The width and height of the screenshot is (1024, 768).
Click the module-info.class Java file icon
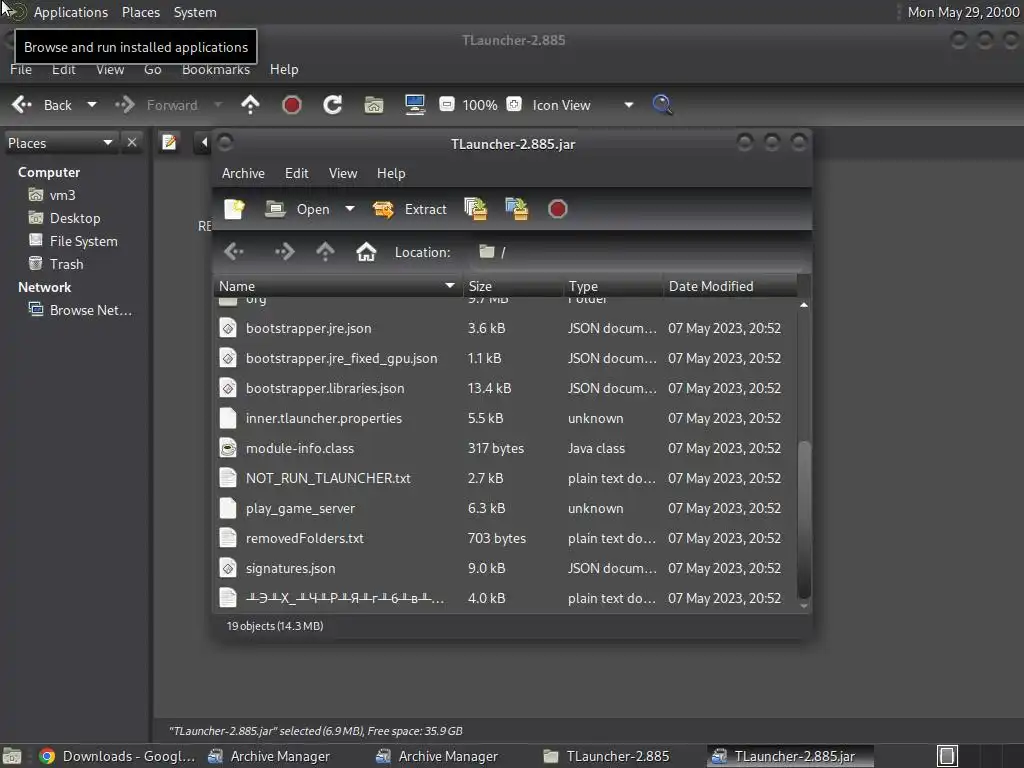228,448
